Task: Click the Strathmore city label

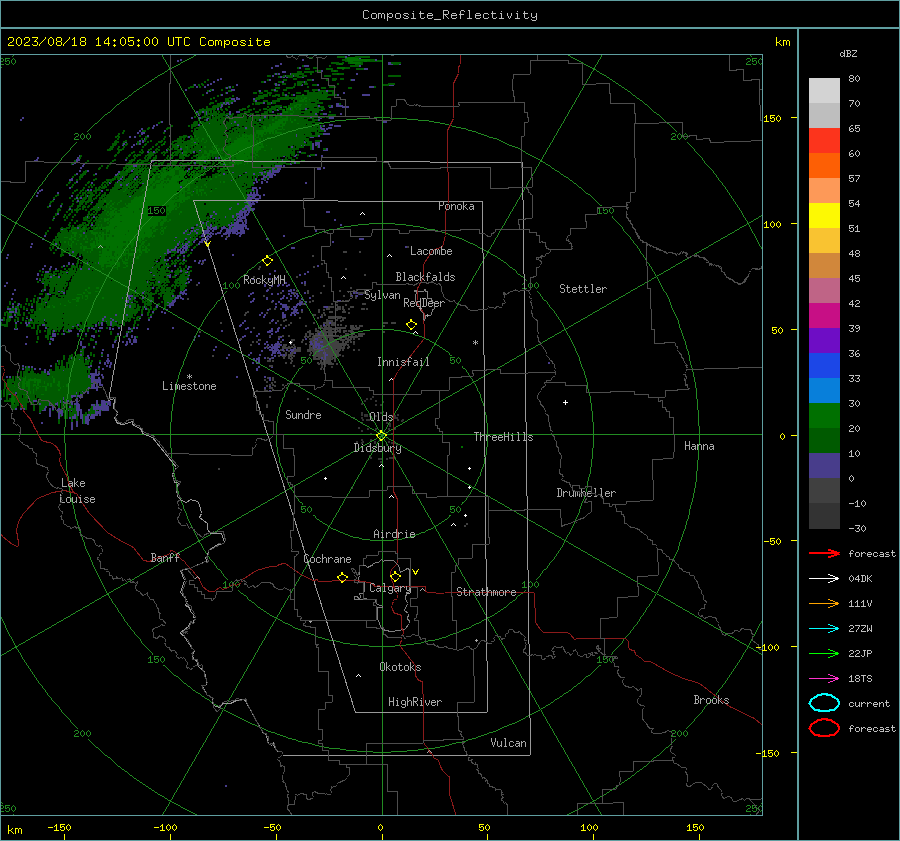Action: coord(486,592)
